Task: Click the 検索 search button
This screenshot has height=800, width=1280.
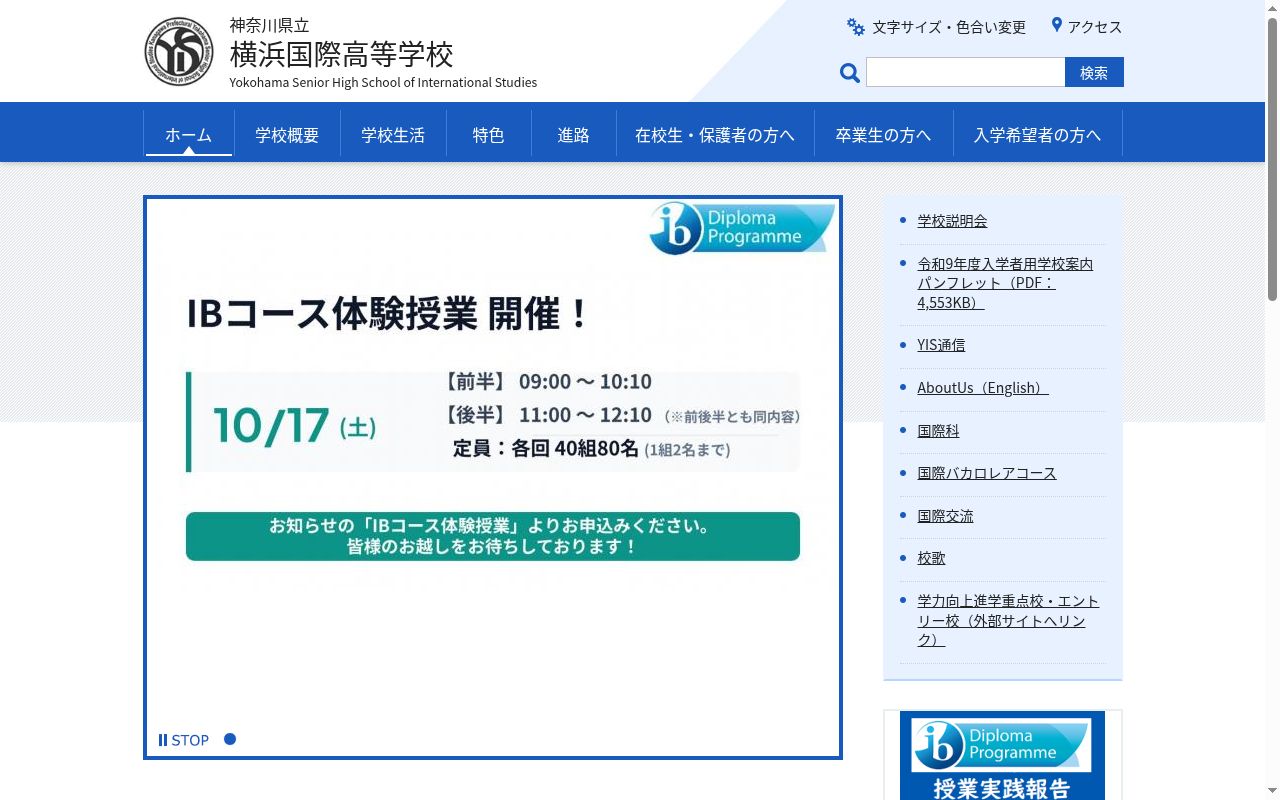Action: (x=1094, y=72)
